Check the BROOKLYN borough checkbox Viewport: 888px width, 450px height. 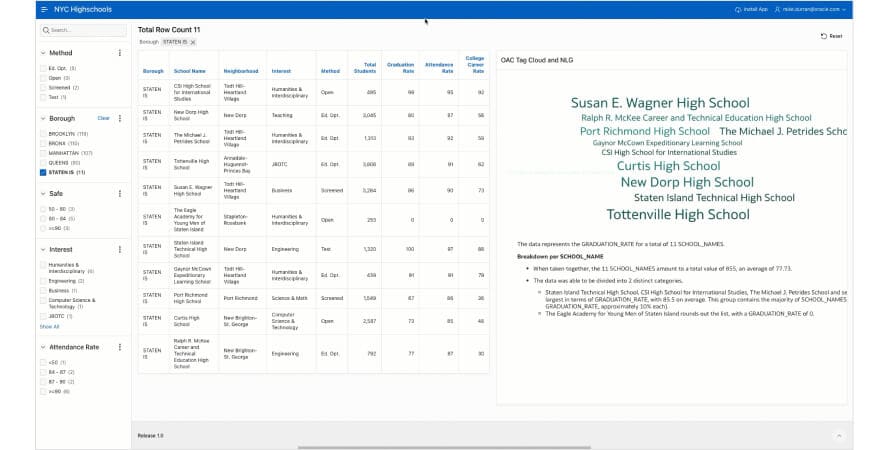[x=43, y=133]
